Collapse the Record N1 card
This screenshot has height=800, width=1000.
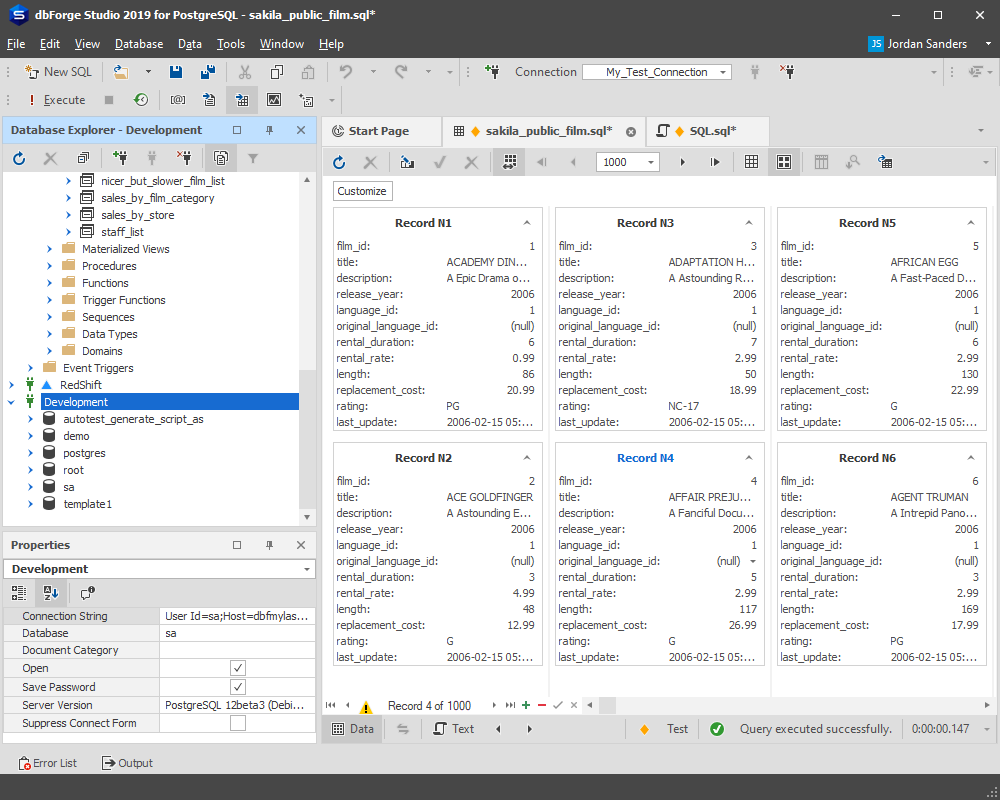tap(527, 223)
